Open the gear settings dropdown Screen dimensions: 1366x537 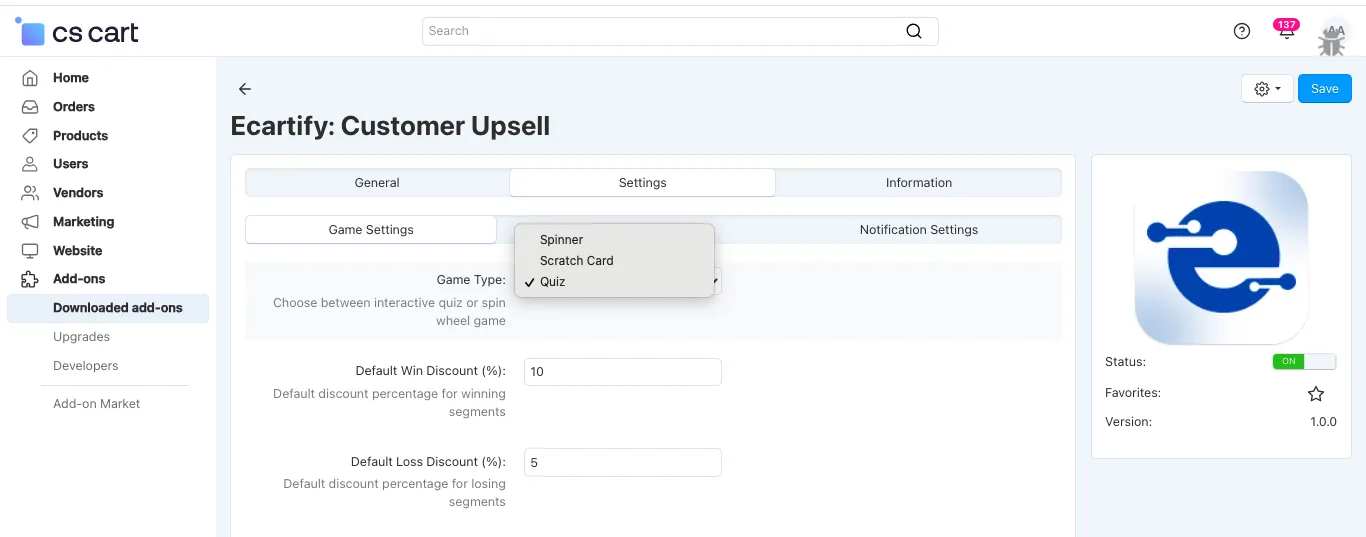[x=1267, y=89]
